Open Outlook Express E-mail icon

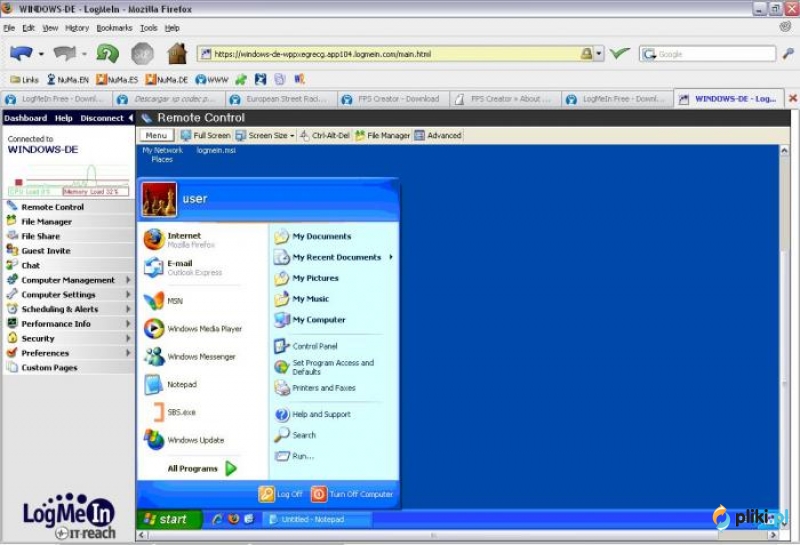154,267
